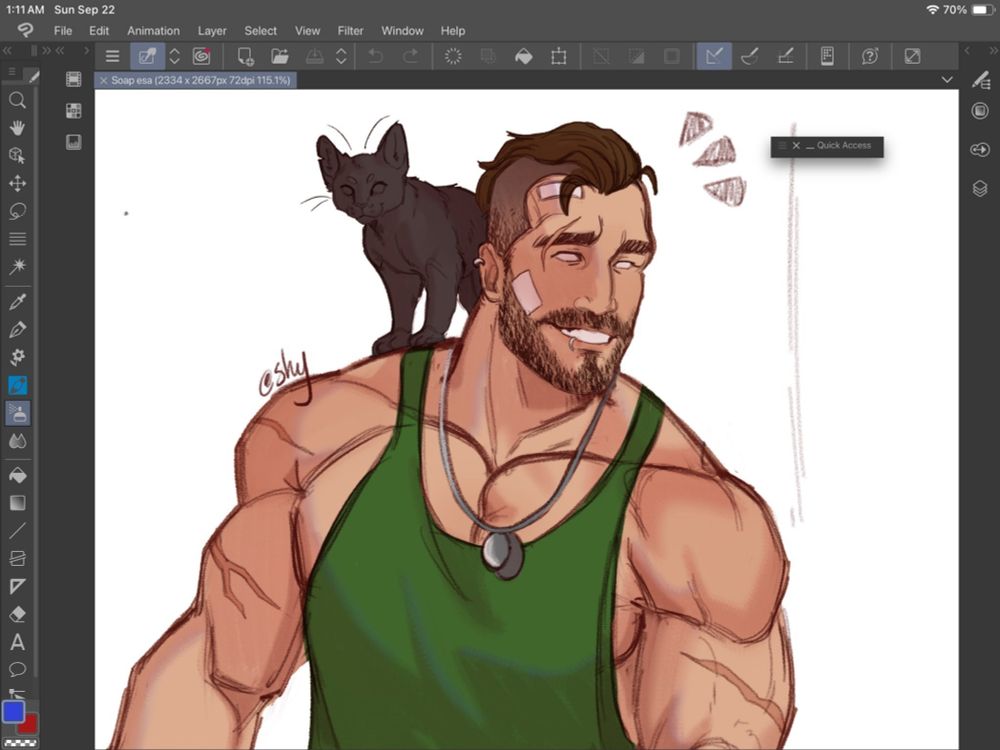Image resolution: width=1000 pixels, height=750 pixels.
Task: Select the Figure line tool
Action: pos(17,531)
